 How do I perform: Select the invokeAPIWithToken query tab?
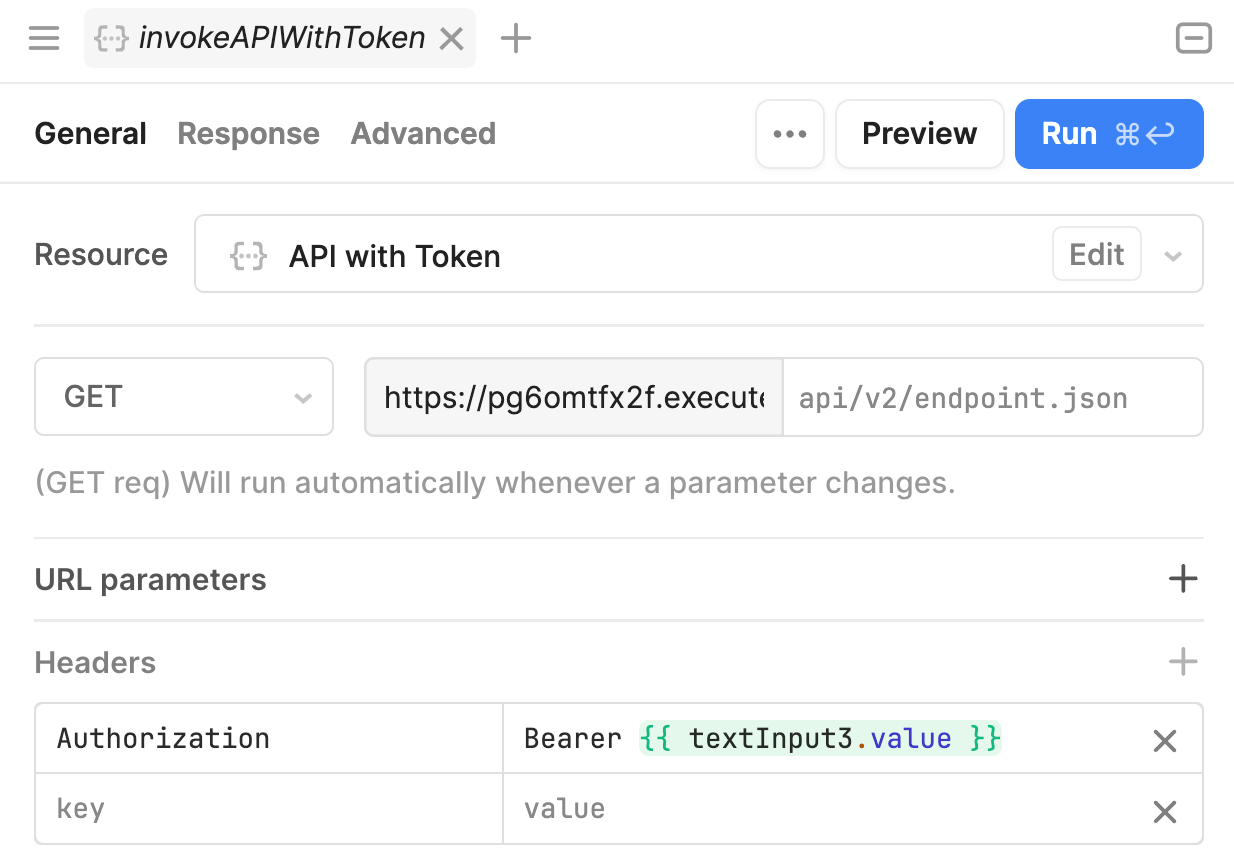pos(280,39)
